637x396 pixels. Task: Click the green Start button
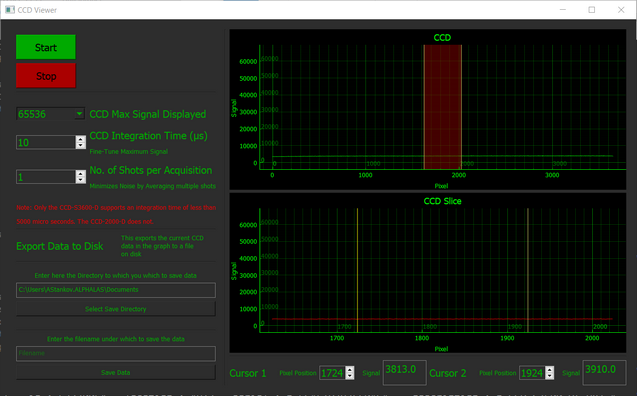(x=46, y=47)
